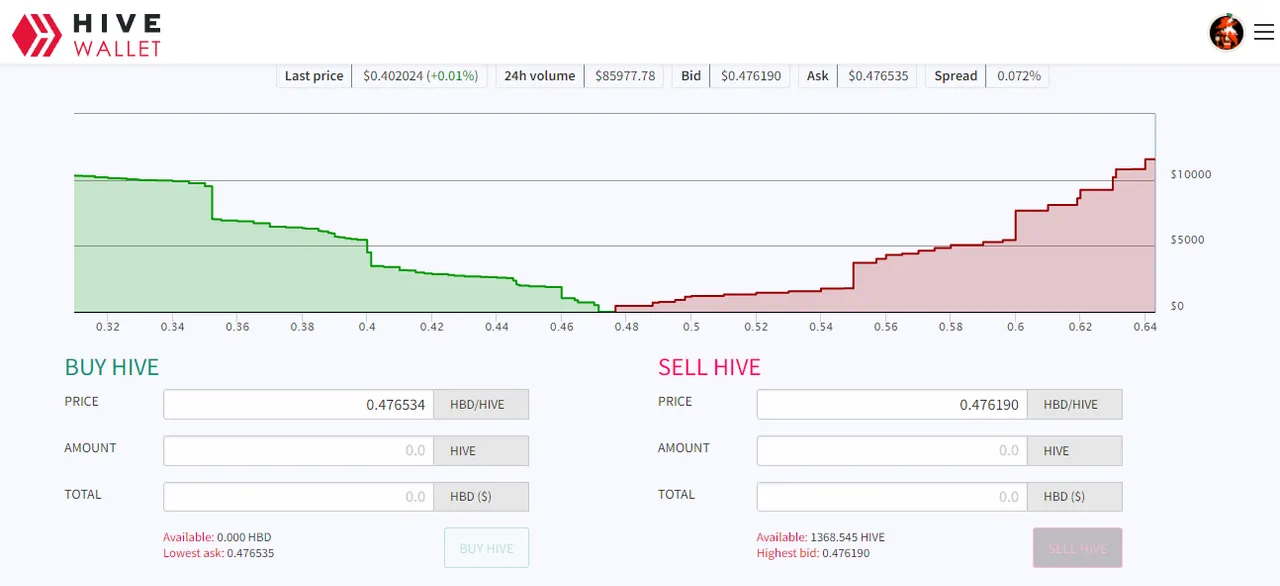
Task: Click the 24h volume $85977.78 value
Action: 625,76
